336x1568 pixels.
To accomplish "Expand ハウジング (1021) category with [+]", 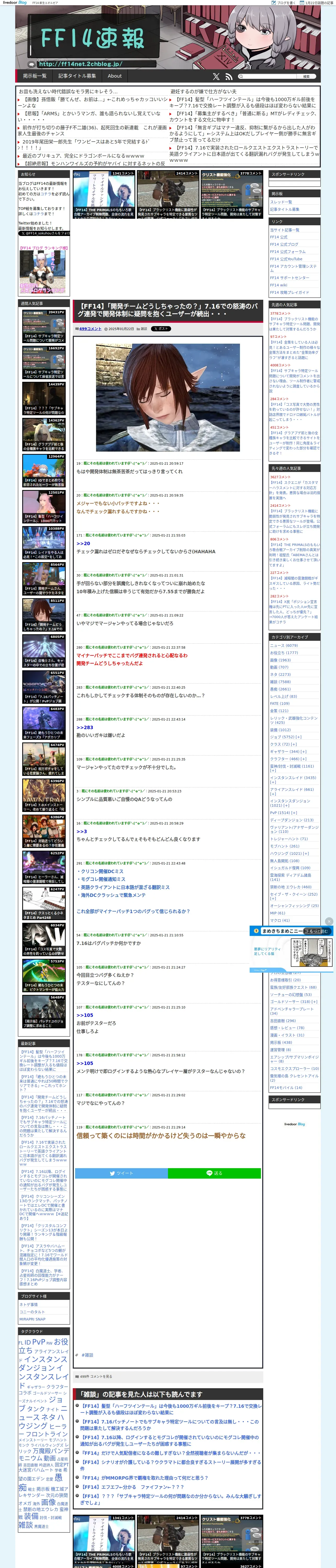I will click(x=305, y=854).
